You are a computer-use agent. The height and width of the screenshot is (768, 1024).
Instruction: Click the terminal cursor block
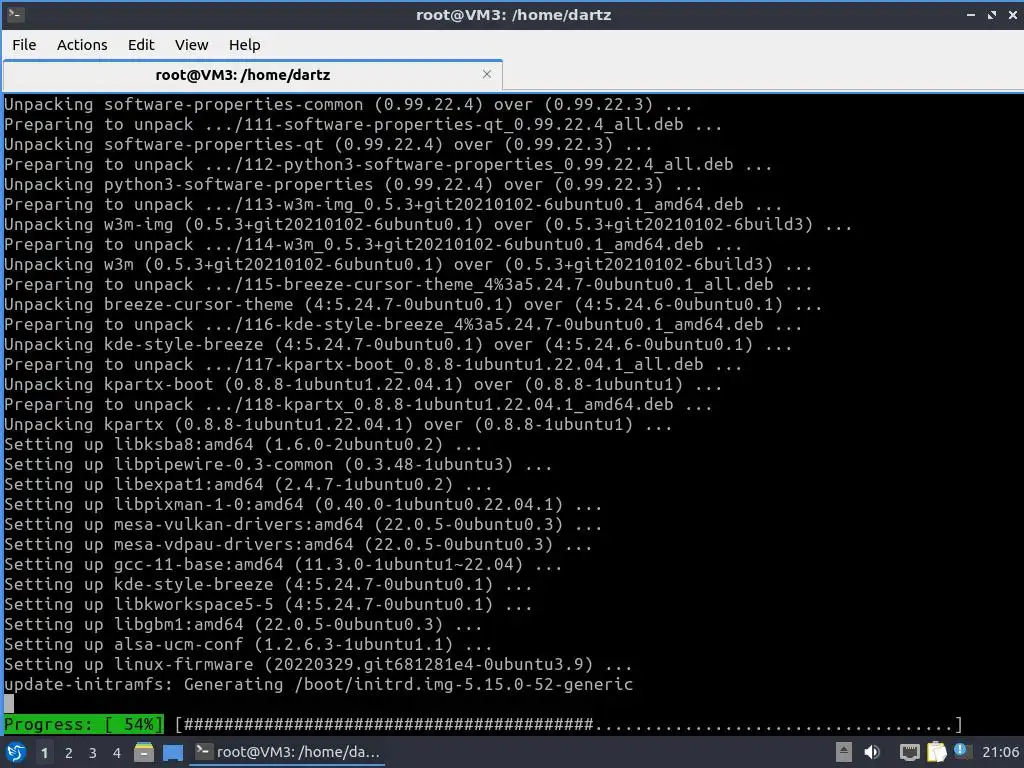(x=8, y=704)
